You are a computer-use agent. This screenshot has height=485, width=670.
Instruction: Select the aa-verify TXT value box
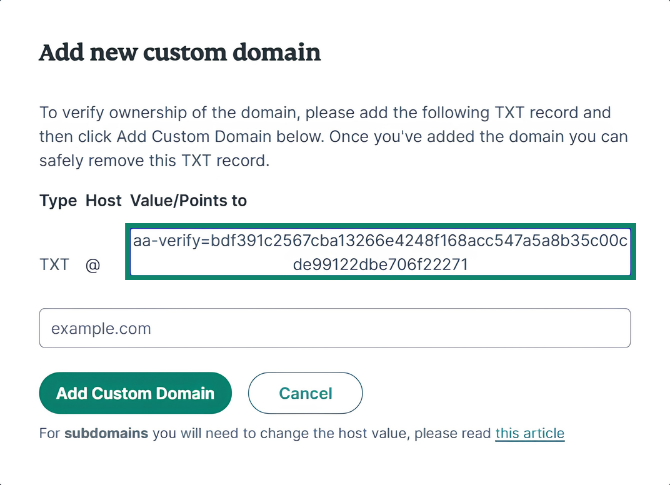point(380,252)
